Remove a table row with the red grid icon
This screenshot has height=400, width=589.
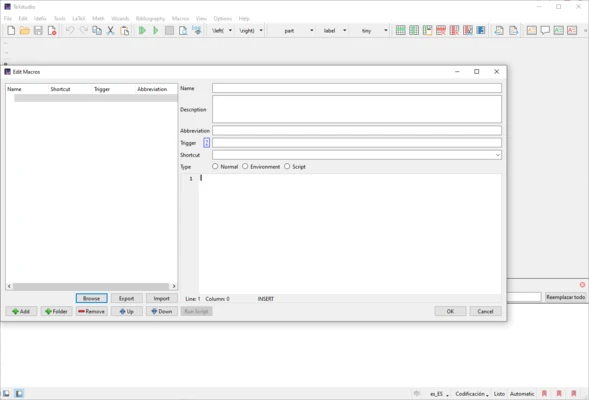pos(441,30)
